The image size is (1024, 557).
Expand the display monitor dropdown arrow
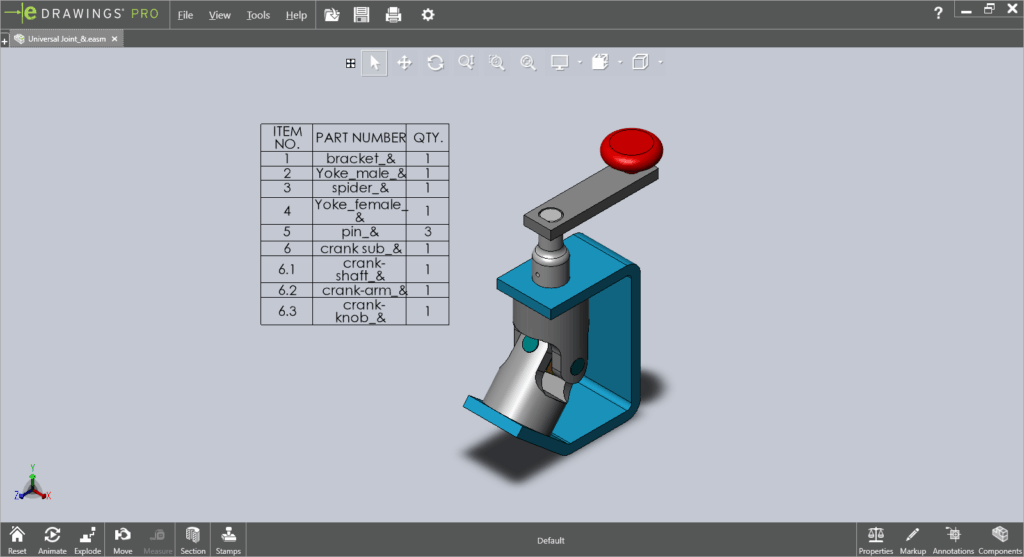[578, 63]
